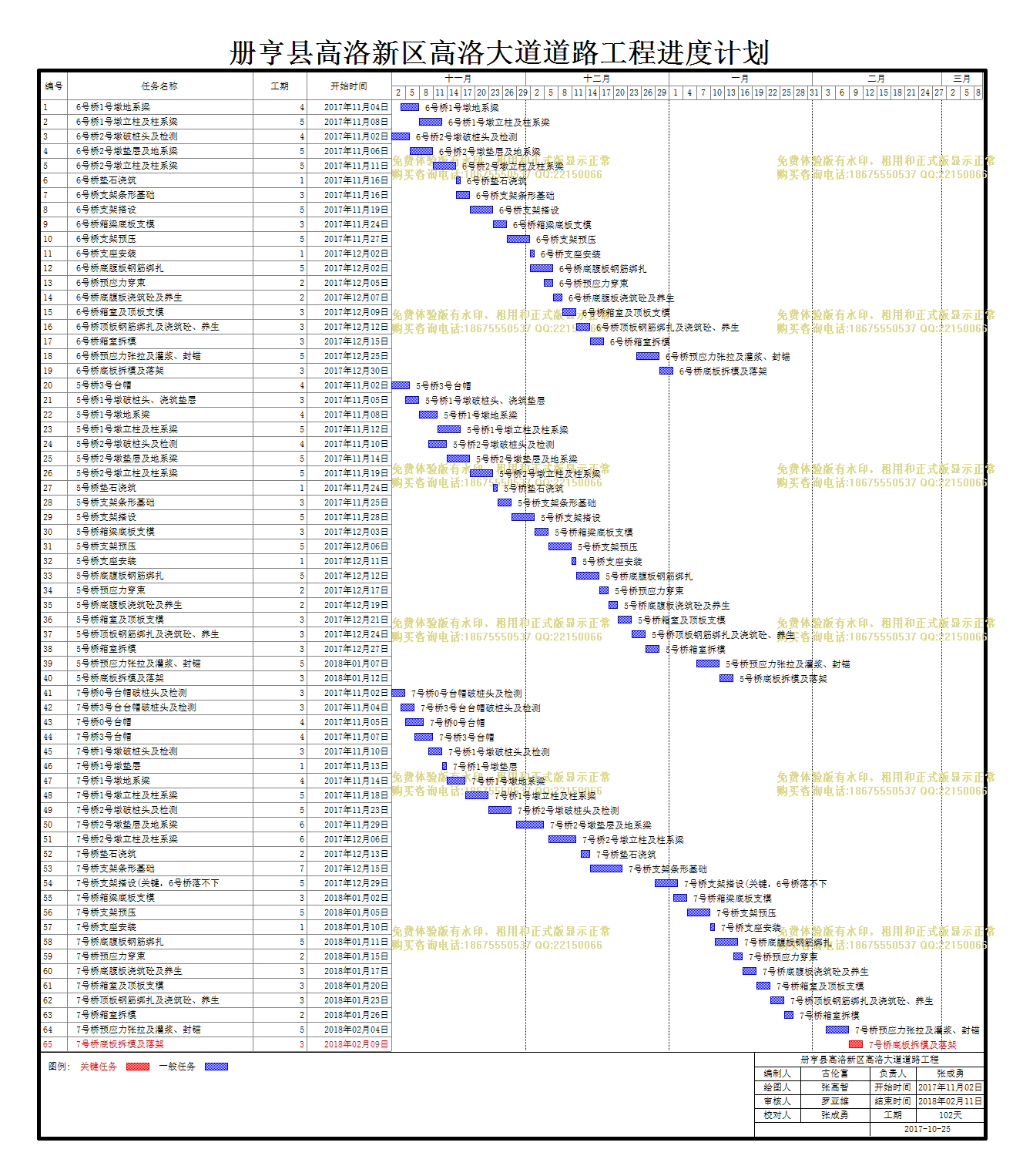Screen dimensions: 1023x1176
Task: Click the 十一月 month header in timeline
Action: [x=458, y=79]
